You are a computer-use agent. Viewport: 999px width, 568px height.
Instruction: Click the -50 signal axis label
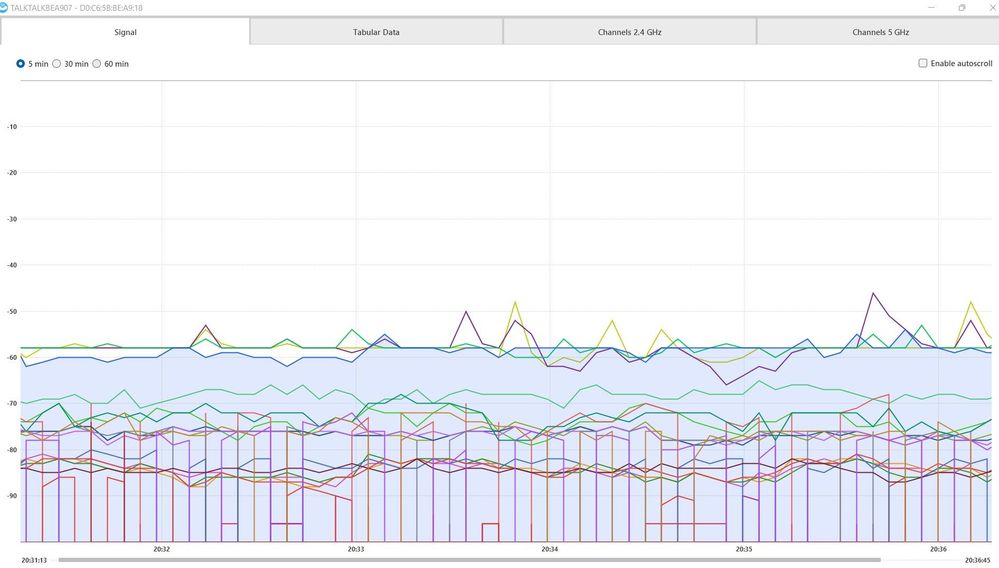coord(12,312)
